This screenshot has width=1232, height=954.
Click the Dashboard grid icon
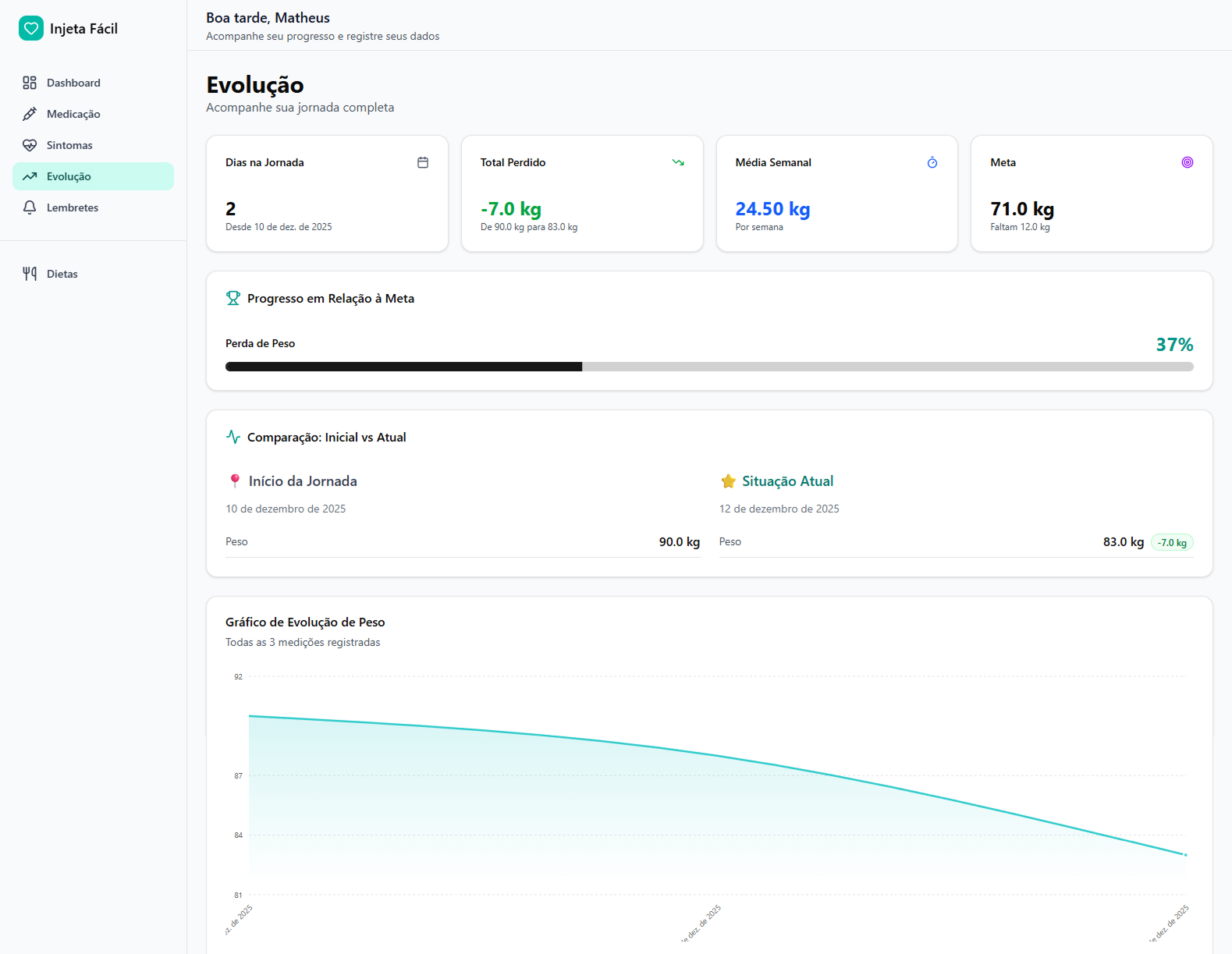pyautogui.click(x=30, y=83)
